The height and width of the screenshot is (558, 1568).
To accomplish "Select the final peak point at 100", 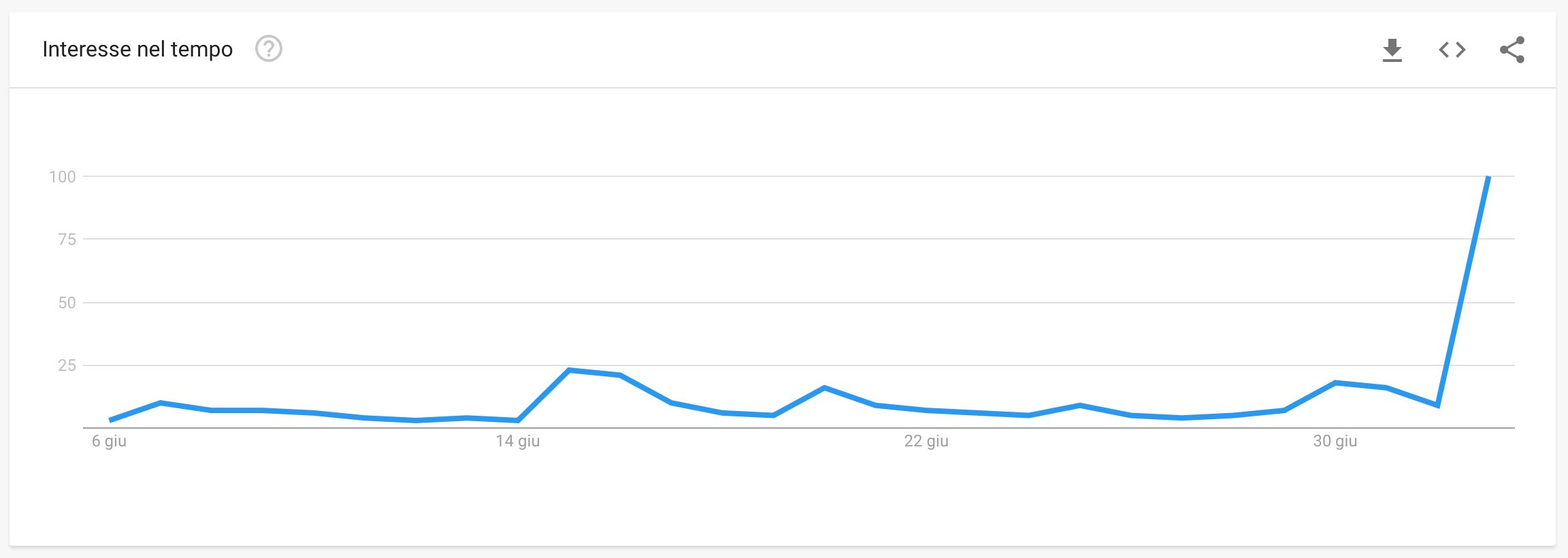I will [1488, 177].
